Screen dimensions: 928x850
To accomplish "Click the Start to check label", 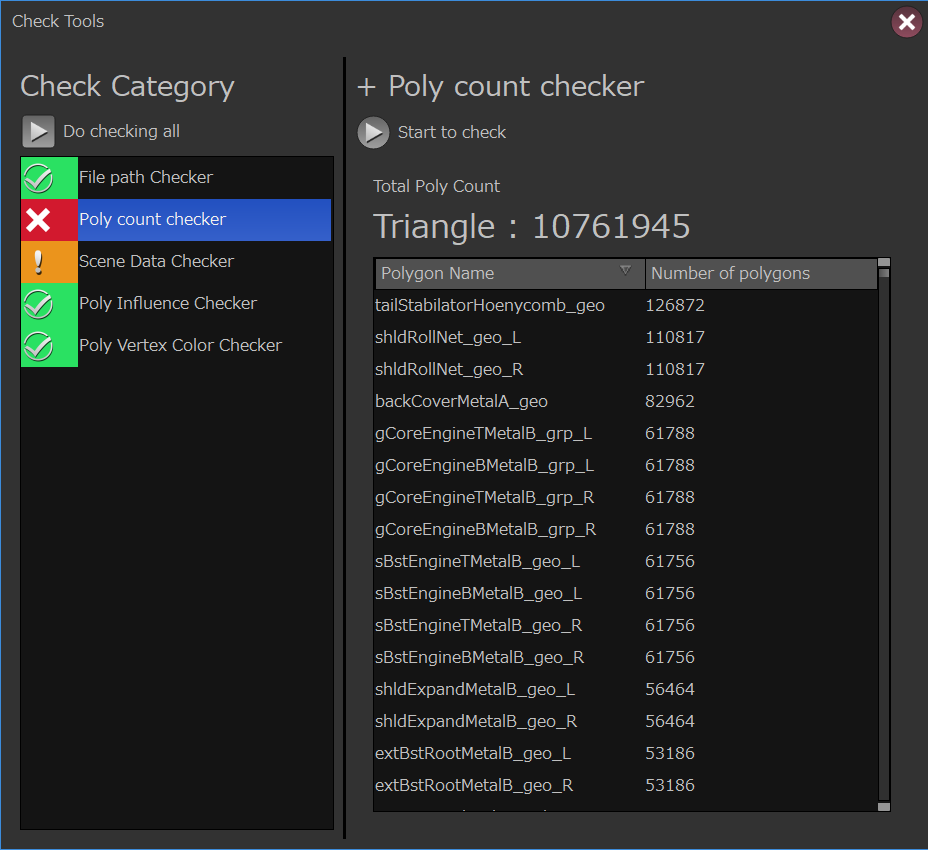I will coord(452,133).
